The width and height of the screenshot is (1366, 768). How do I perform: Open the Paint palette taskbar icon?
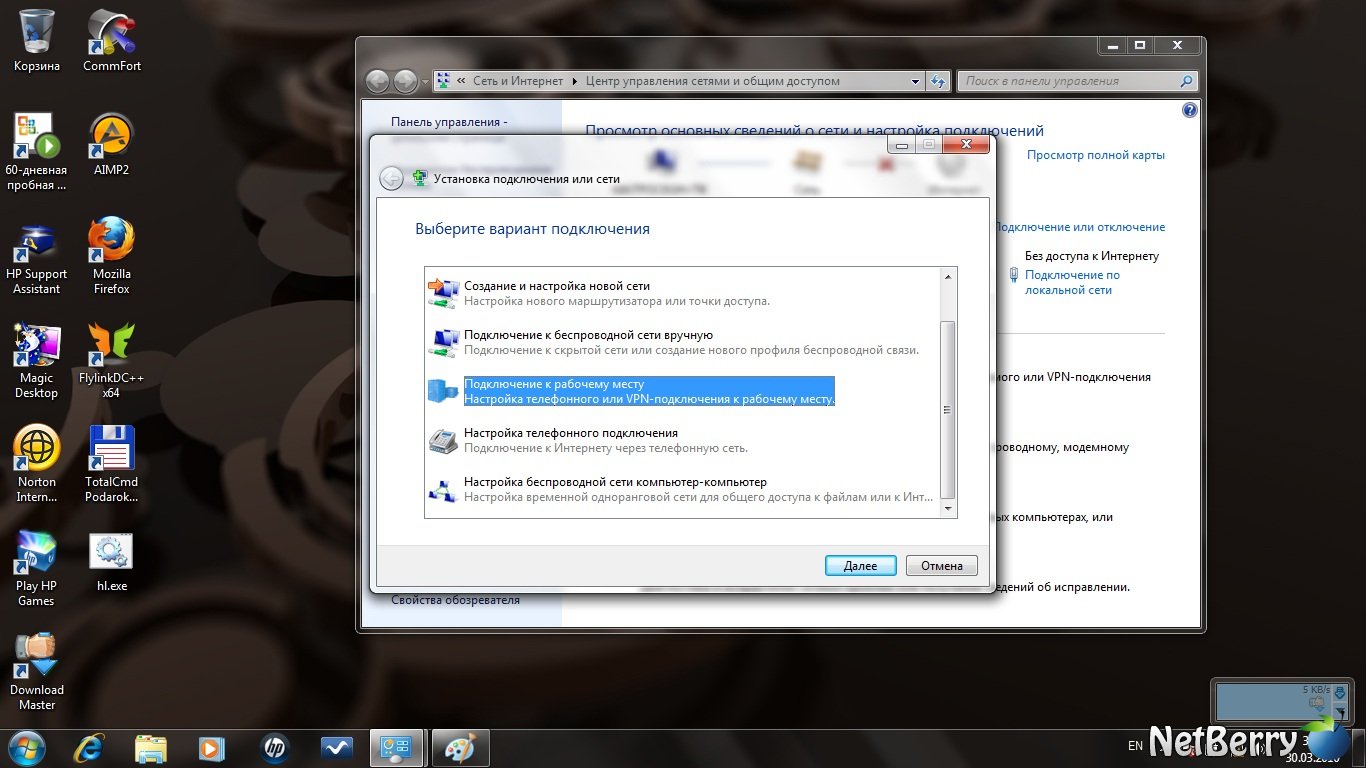pos(460,747)
